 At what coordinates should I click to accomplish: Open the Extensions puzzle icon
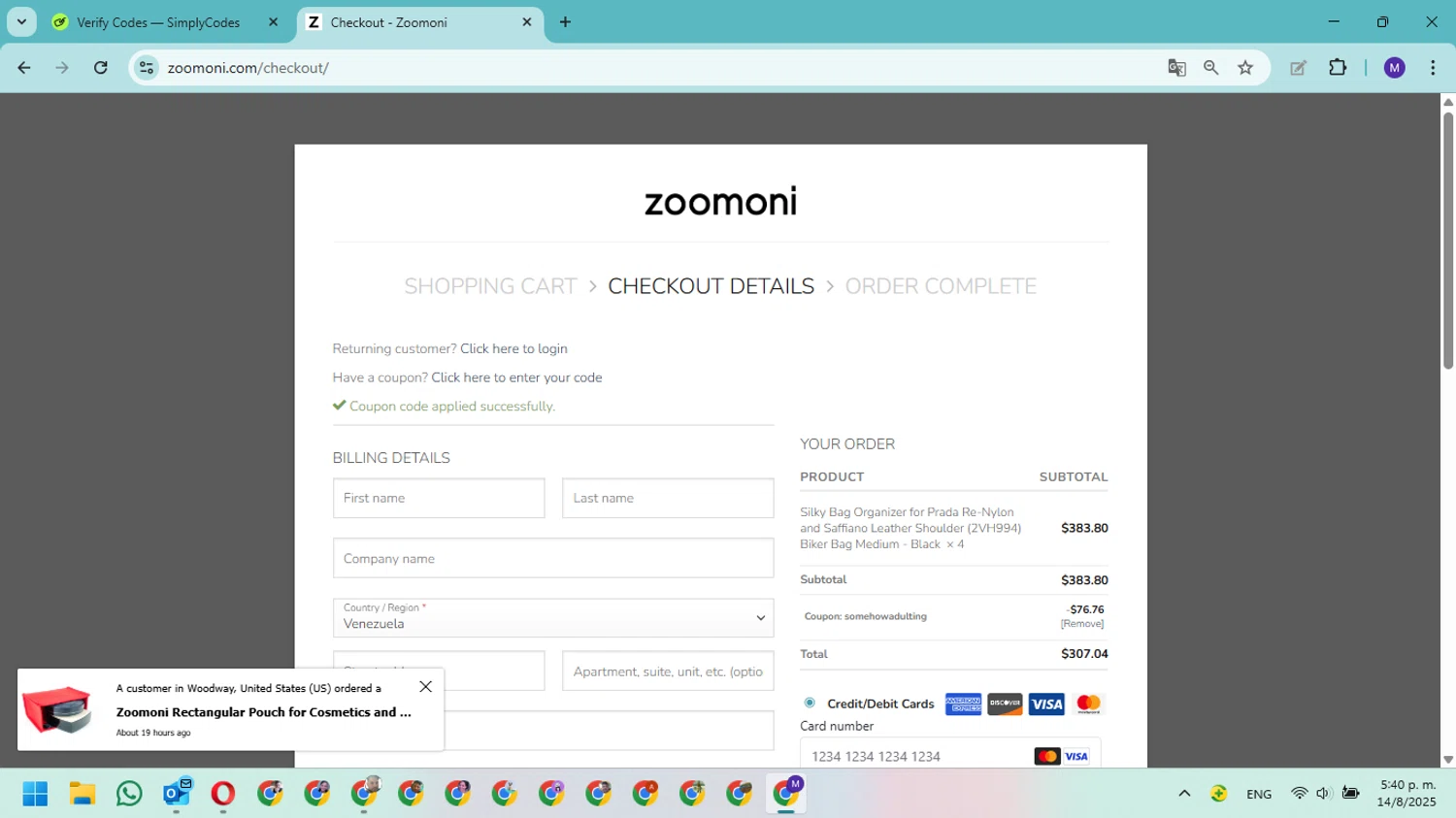pyautogui.click(x=1338, y=68)
